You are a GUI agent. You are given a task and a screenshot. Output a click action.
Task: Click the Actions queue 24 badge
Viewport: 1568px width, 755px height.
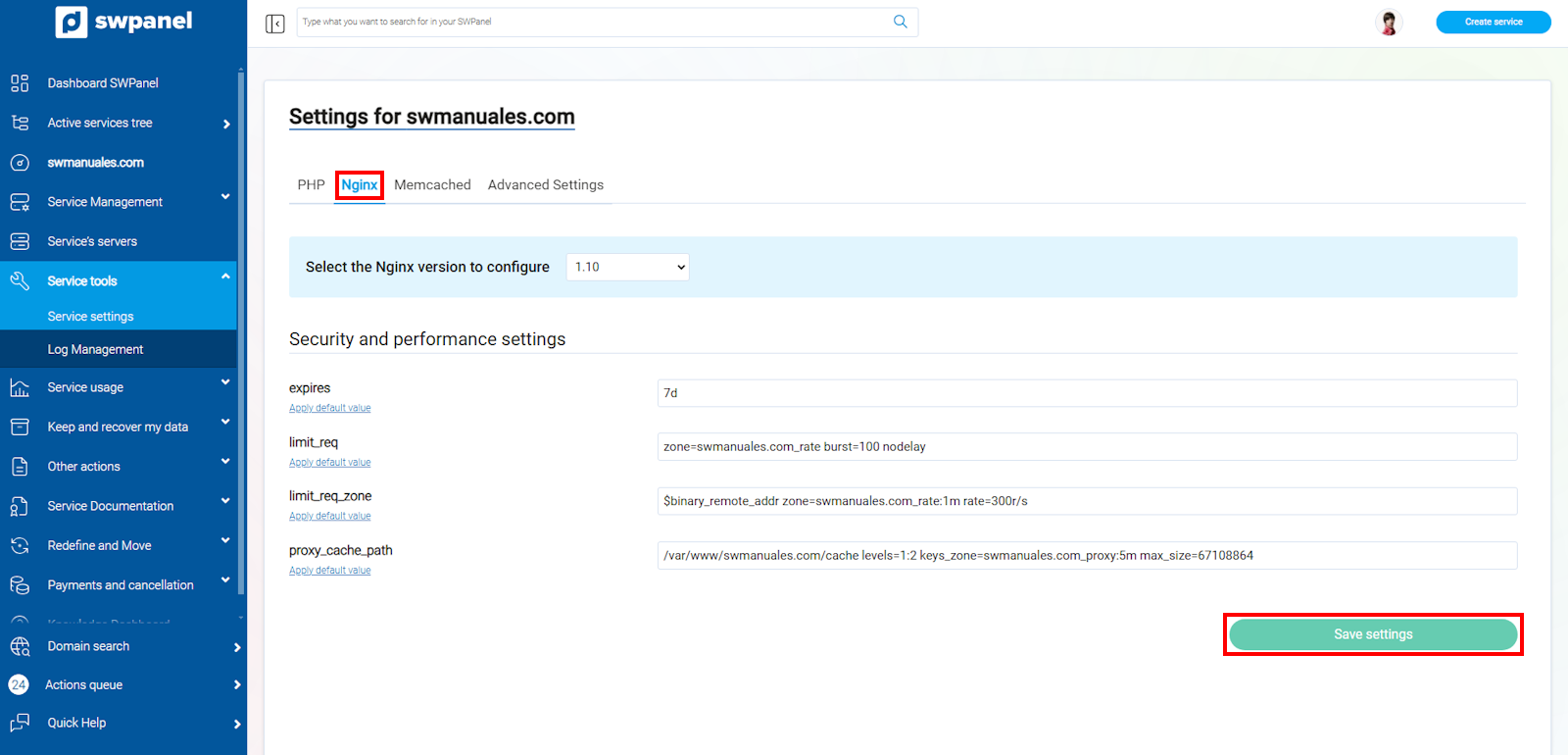[19, 684]
